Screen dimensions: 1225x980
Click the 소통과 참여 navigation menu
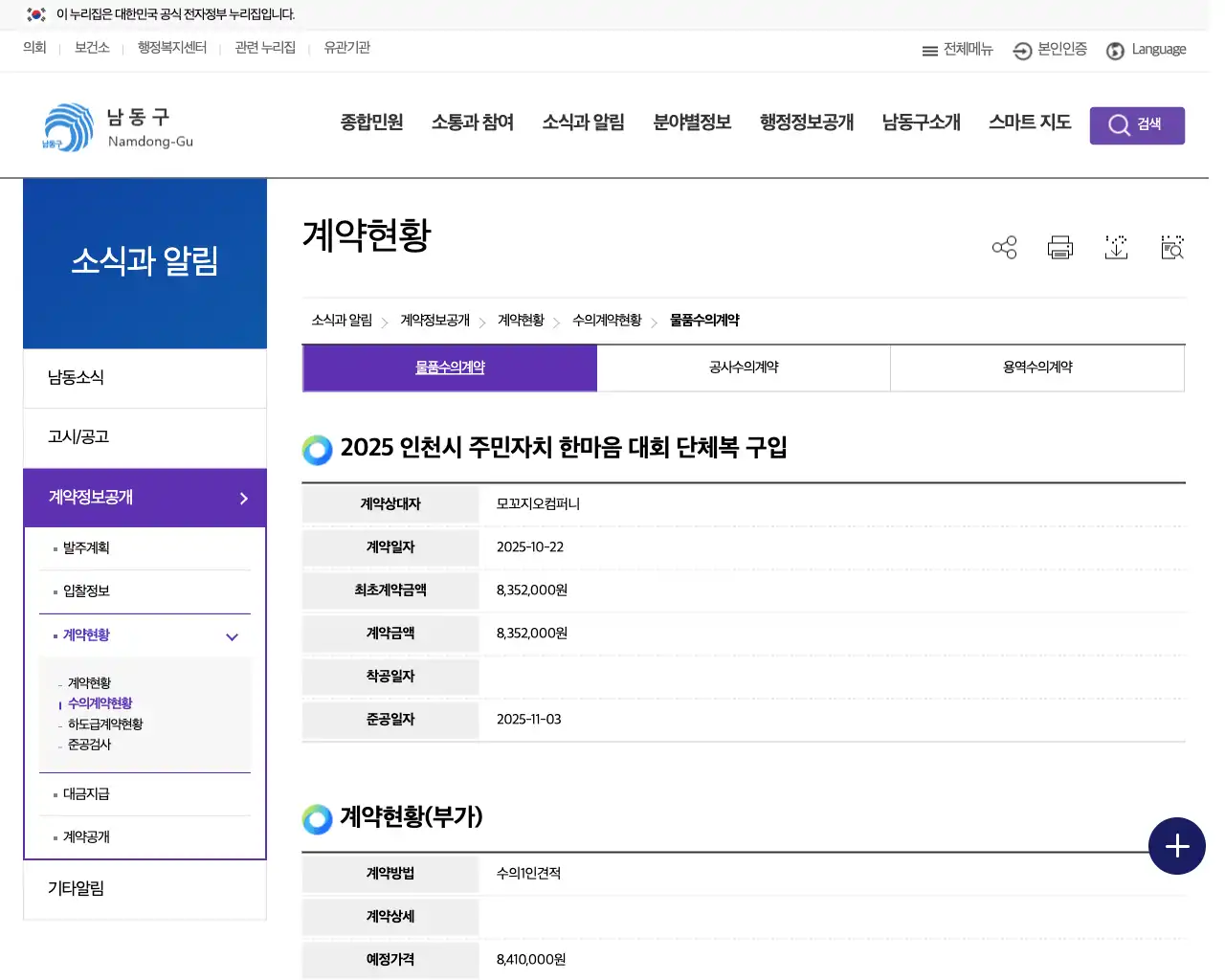[x=473, y=122]
